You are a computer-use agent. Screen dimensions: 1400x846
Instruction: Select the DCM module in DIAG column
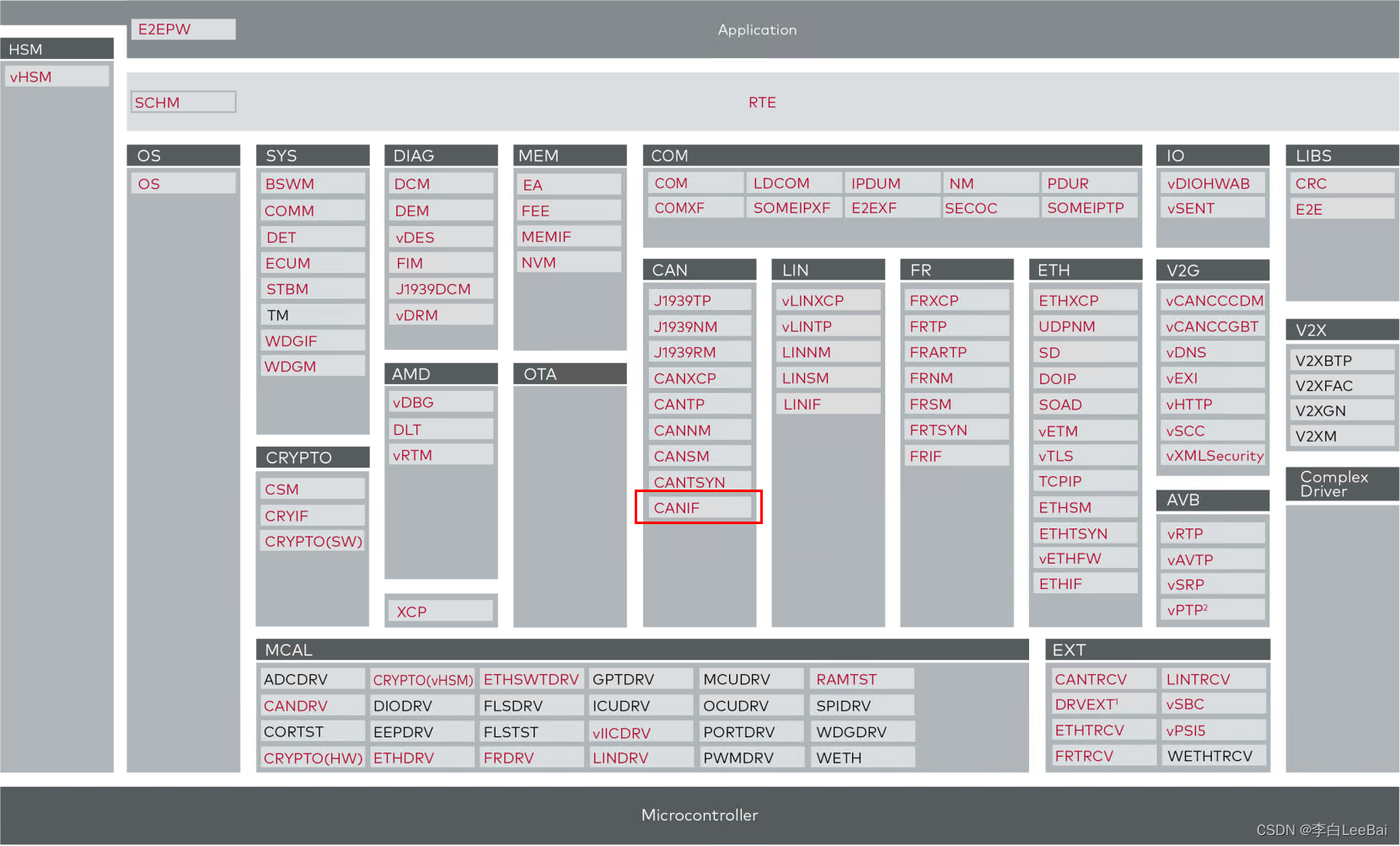(x=439, y=183)
